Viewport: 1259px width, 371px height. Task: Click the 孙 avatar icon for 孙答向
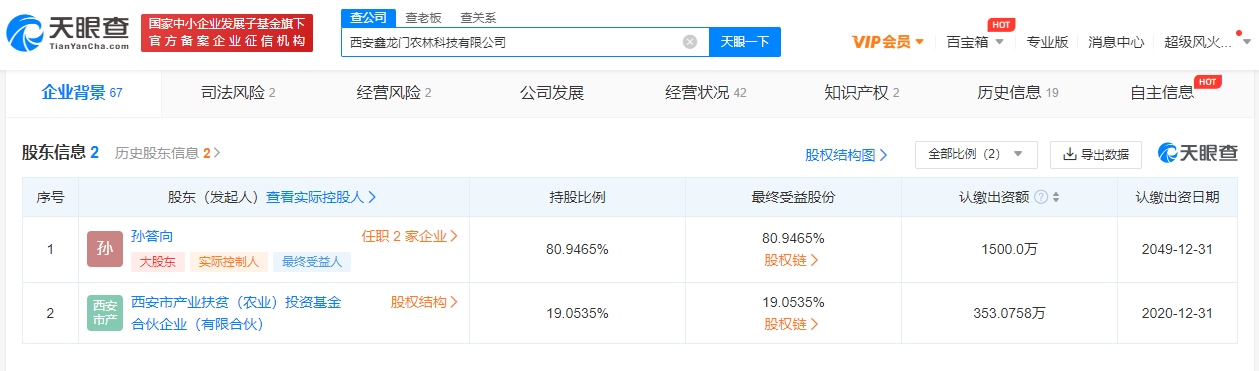click(105, 249)
